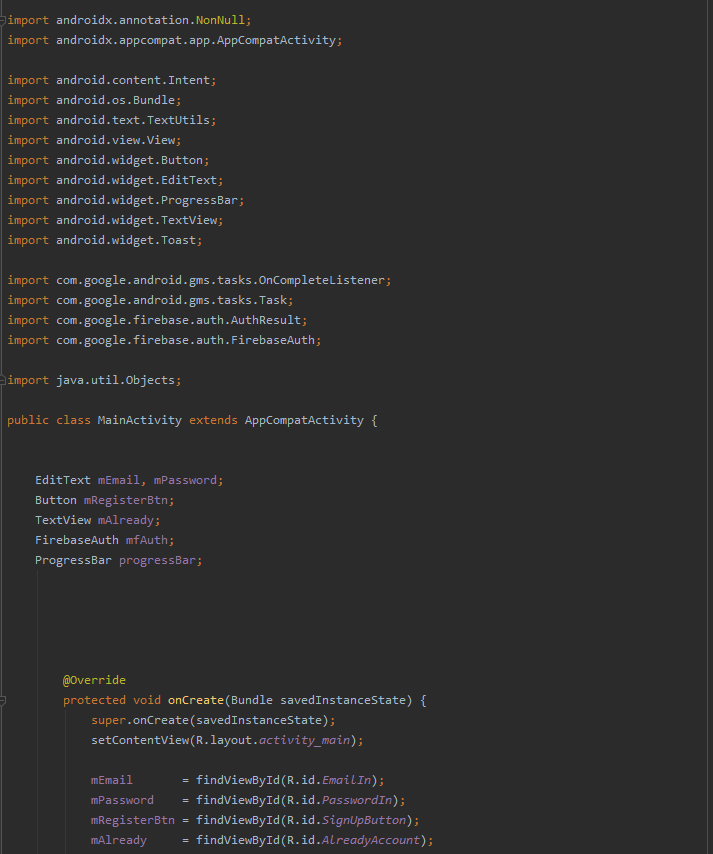The width and height of the screenshot is (713, 854).
Task: Click Task in the gms.tasks.Task import
Action: click(x=273, y=300)
